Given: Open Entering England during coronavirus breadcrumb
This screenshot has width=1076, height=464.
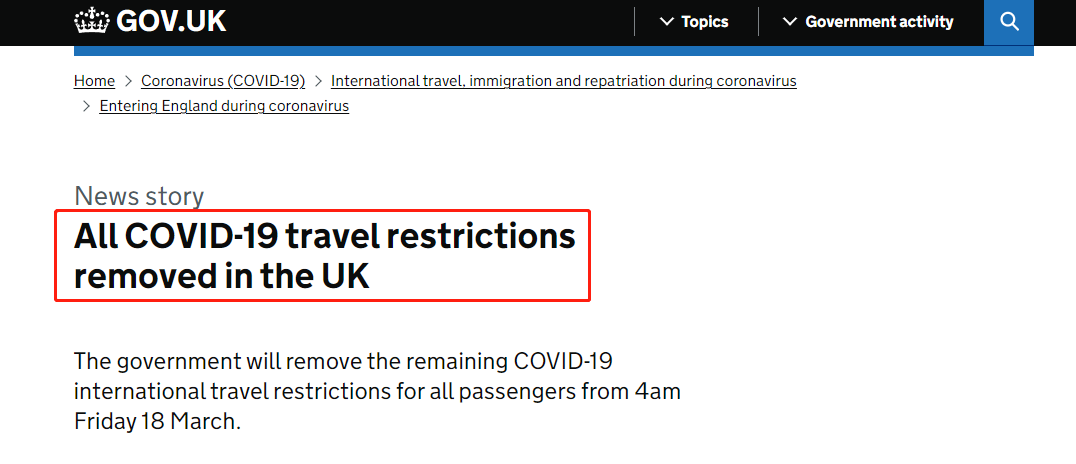Looking at the screenshot, I should tap(224, 106).
